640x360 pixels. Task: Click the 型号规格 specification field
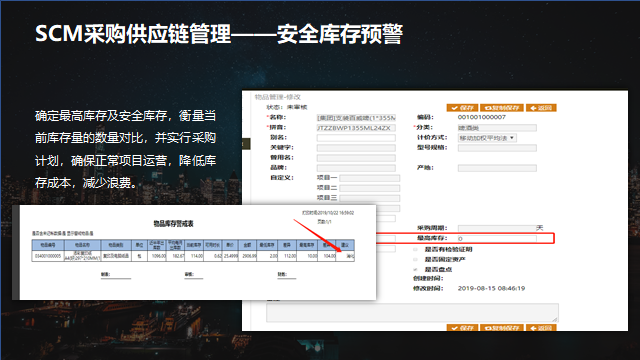coord(497,148)
